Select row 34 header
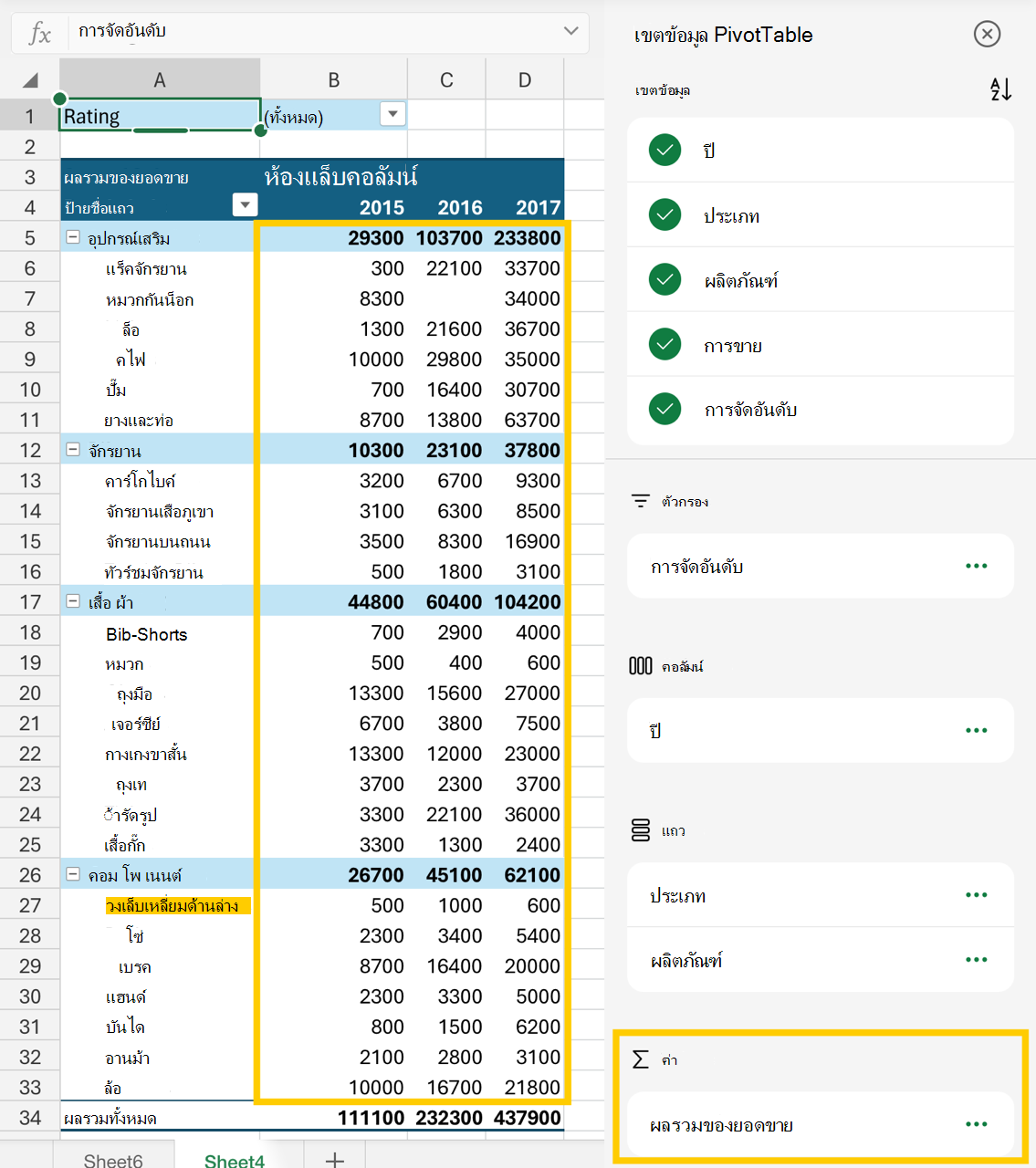 pyautogui.click(x=30, y=1118)
